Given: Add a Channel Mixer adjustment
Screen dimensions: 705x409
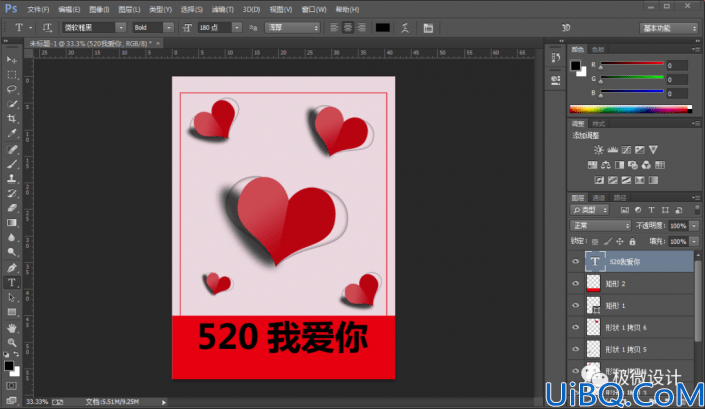Looking at the screenshot, I should point(646,165).
